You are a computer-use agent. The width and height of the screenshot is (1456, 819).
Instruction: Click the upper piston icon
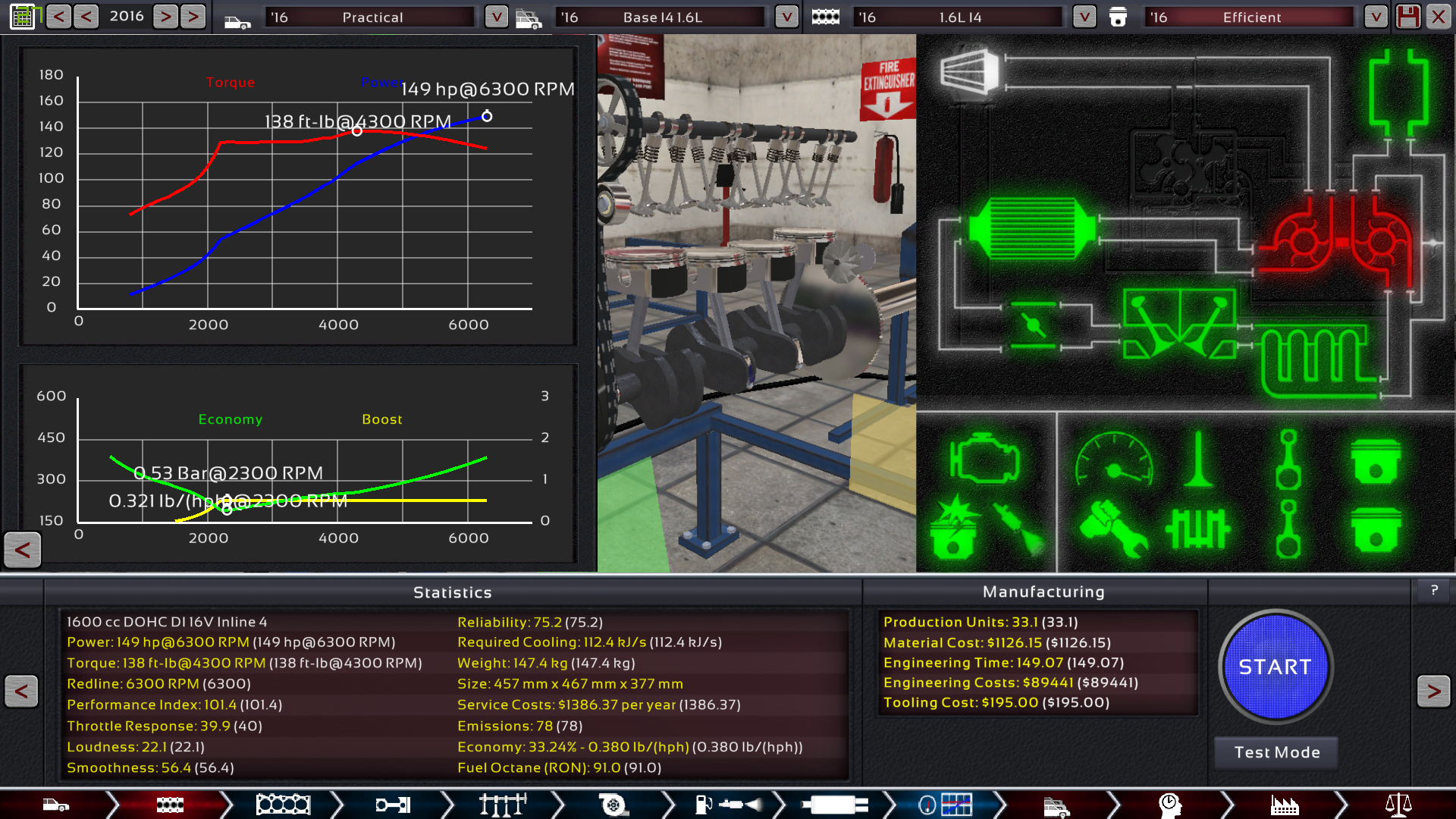pos(1376,460)
